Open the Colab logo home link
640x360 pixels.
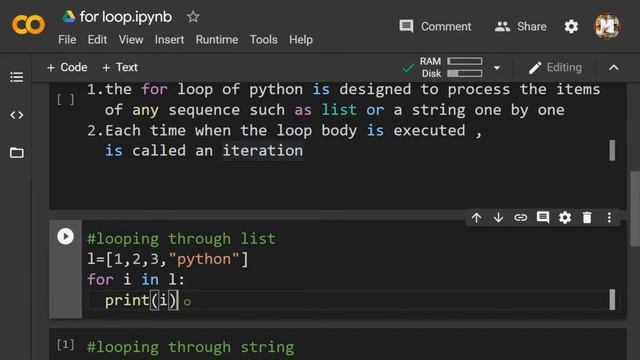click(28, 25)
